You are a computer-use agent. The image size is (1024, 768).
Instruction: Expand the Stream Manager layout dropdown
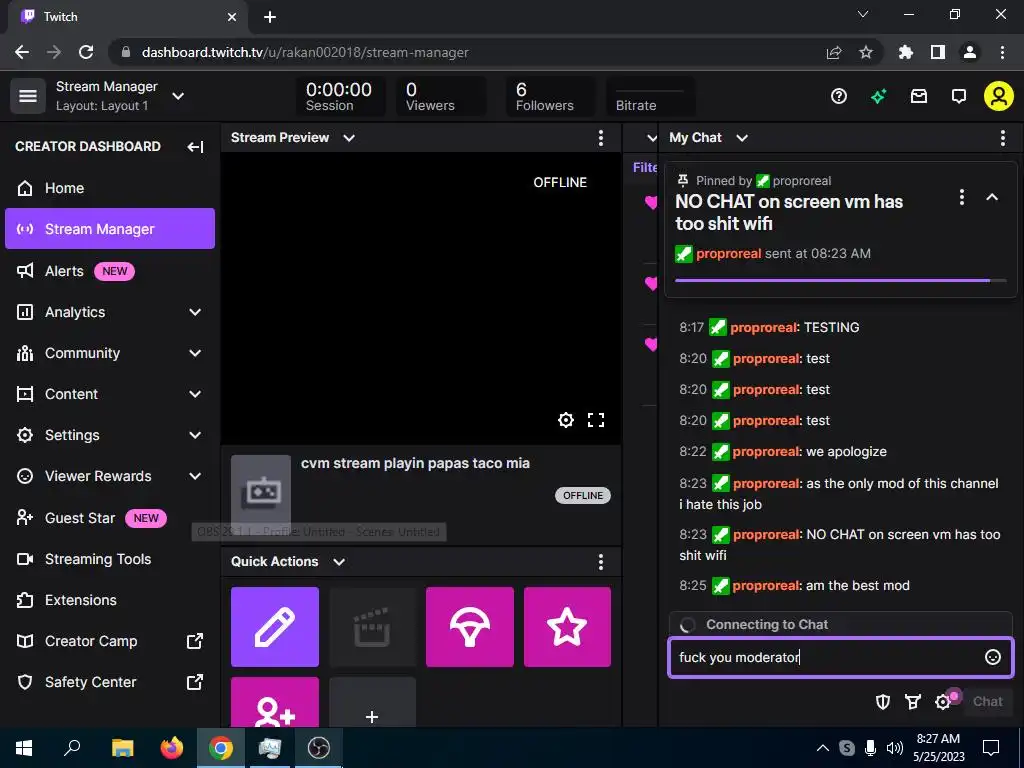pyautogui.click(x=178, y=96)
